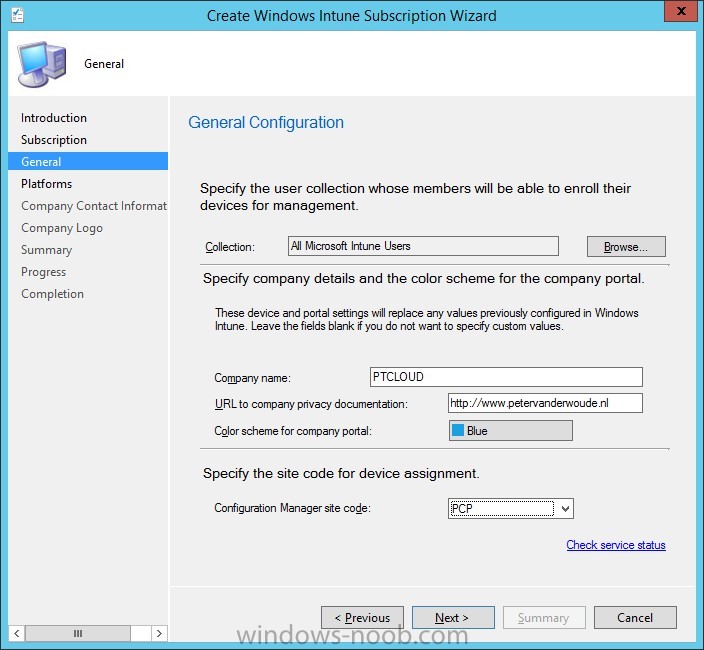Cancel the wizard
Image resolution: width=704 pixels, height=650 pixels.
tap(635, 618)
